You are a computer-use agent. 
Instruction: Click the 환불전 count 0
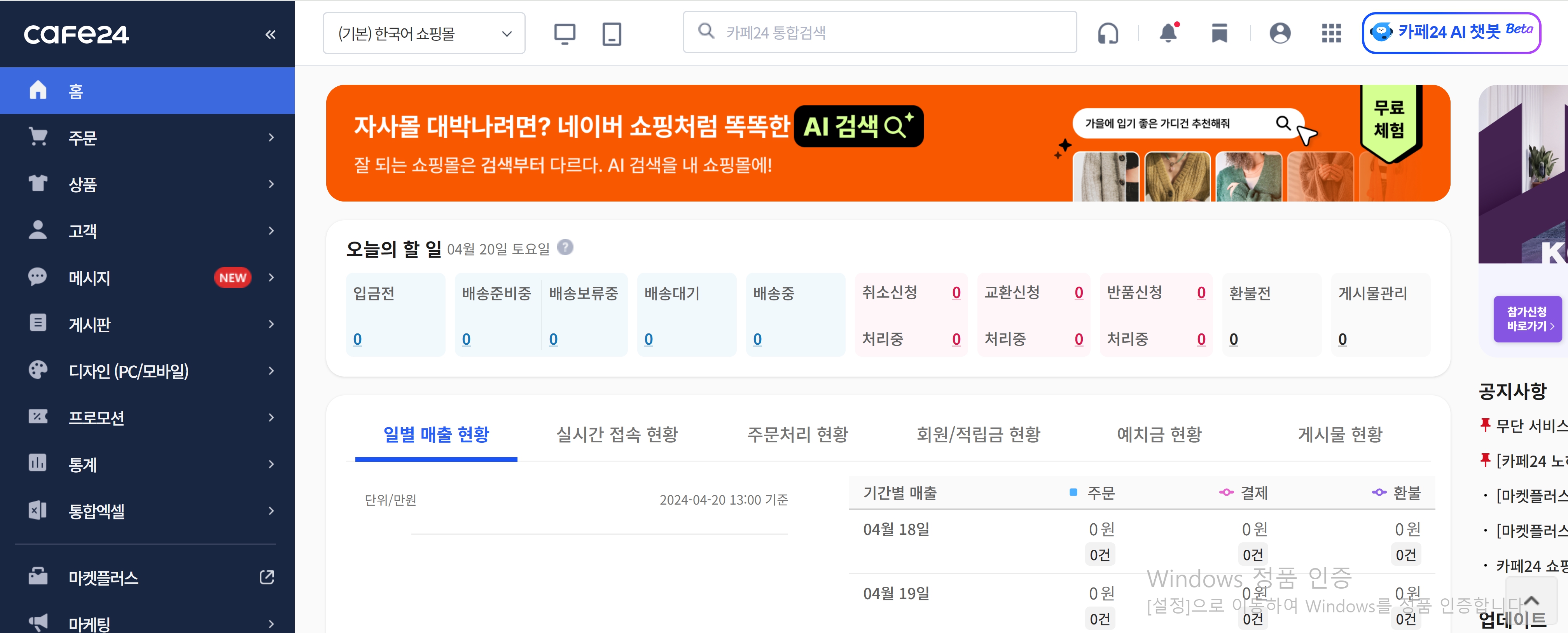[x=1233, y=339]
